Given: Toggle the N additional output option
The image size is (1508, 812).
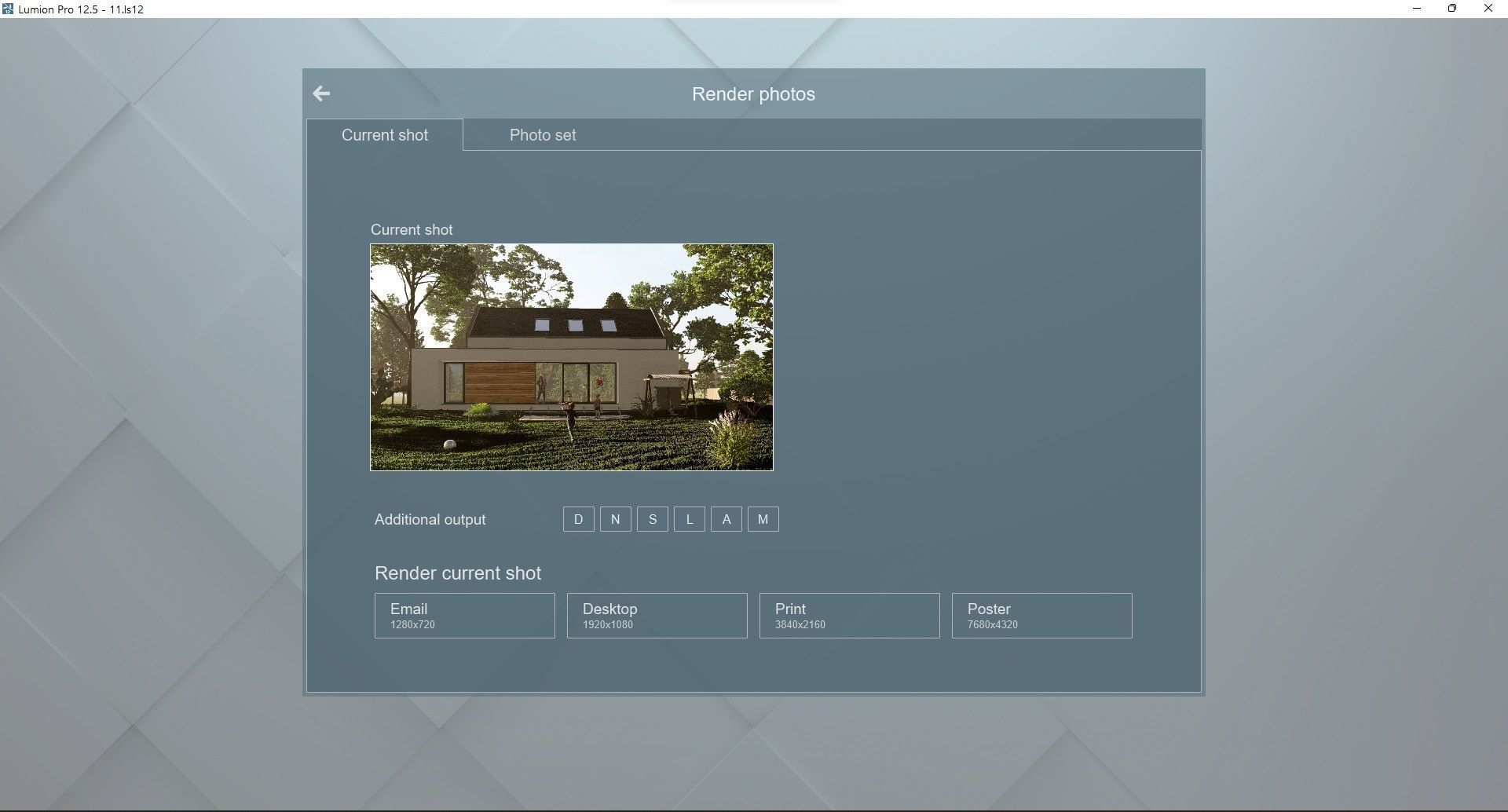Looking at the screenshot, I should pos(616,519).
